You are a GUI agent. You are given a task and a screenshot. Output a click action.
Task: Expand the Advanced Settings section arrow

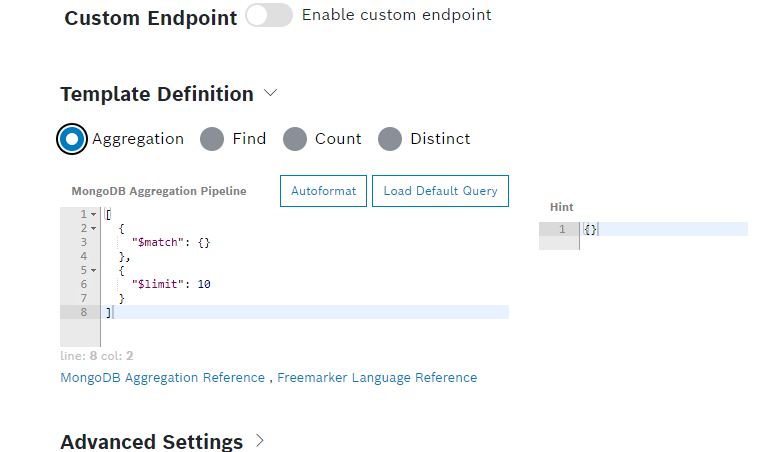pyautogui.click(x=260, y=440)
